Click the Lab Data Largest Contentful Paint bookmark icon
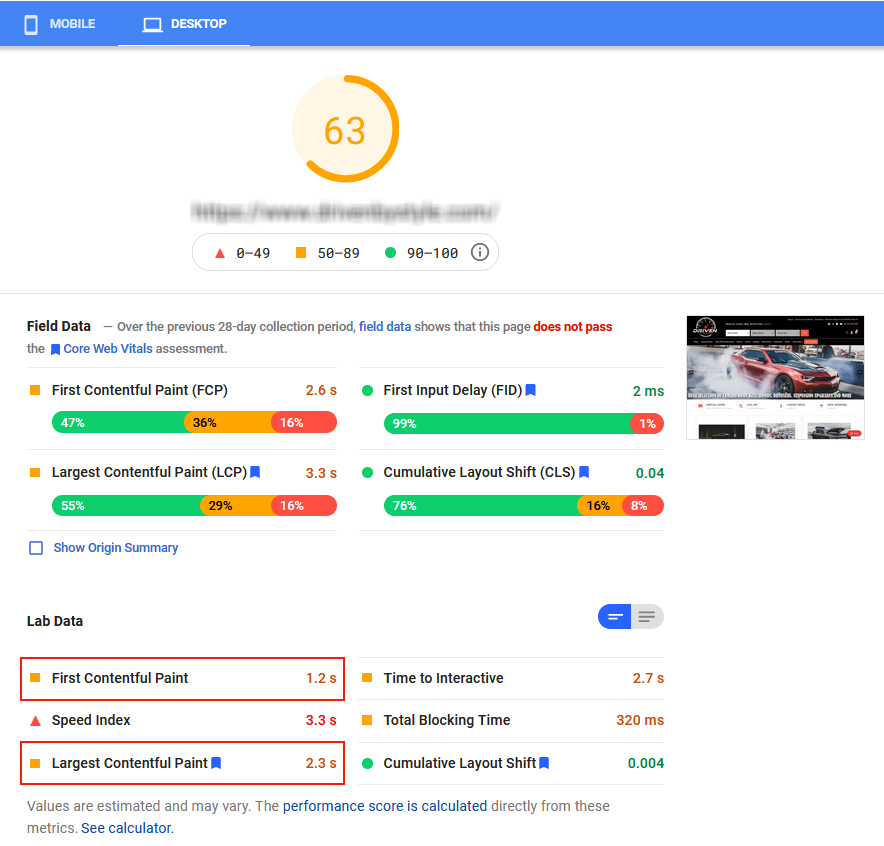 (216, 763)
